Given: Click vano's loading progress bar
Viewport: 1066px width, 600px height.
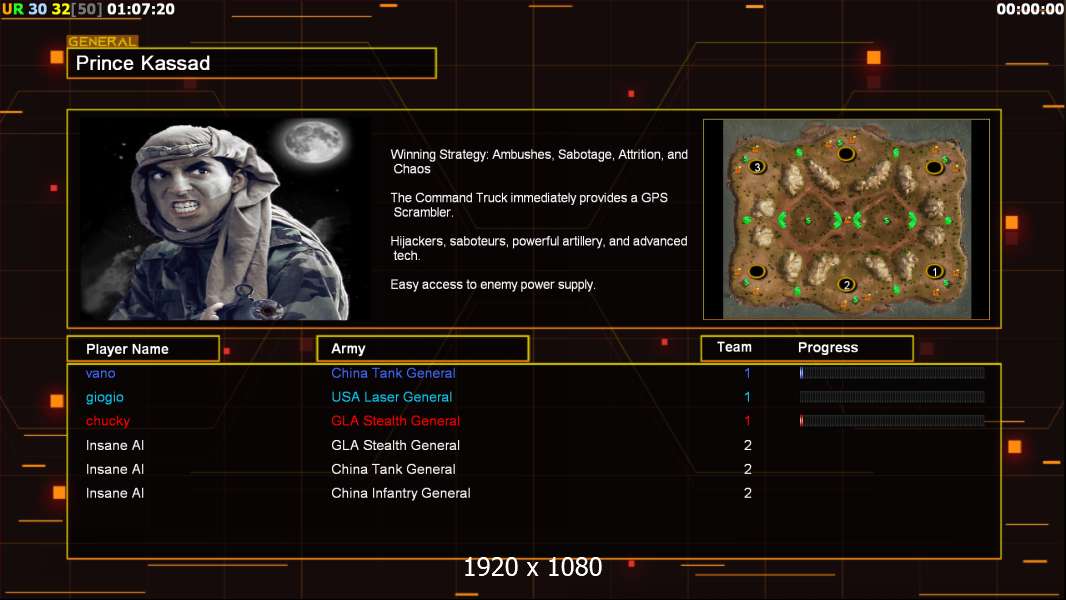Looking at the screenshot, I should tap(892, 372).
